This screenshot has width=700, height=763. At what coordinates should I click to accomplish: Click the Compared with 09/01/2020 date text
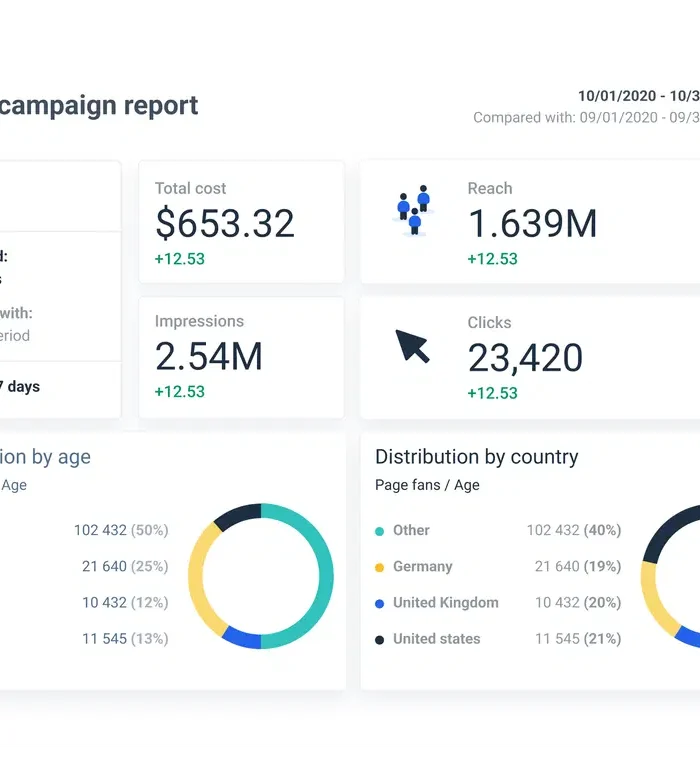(x=586, y=118)
